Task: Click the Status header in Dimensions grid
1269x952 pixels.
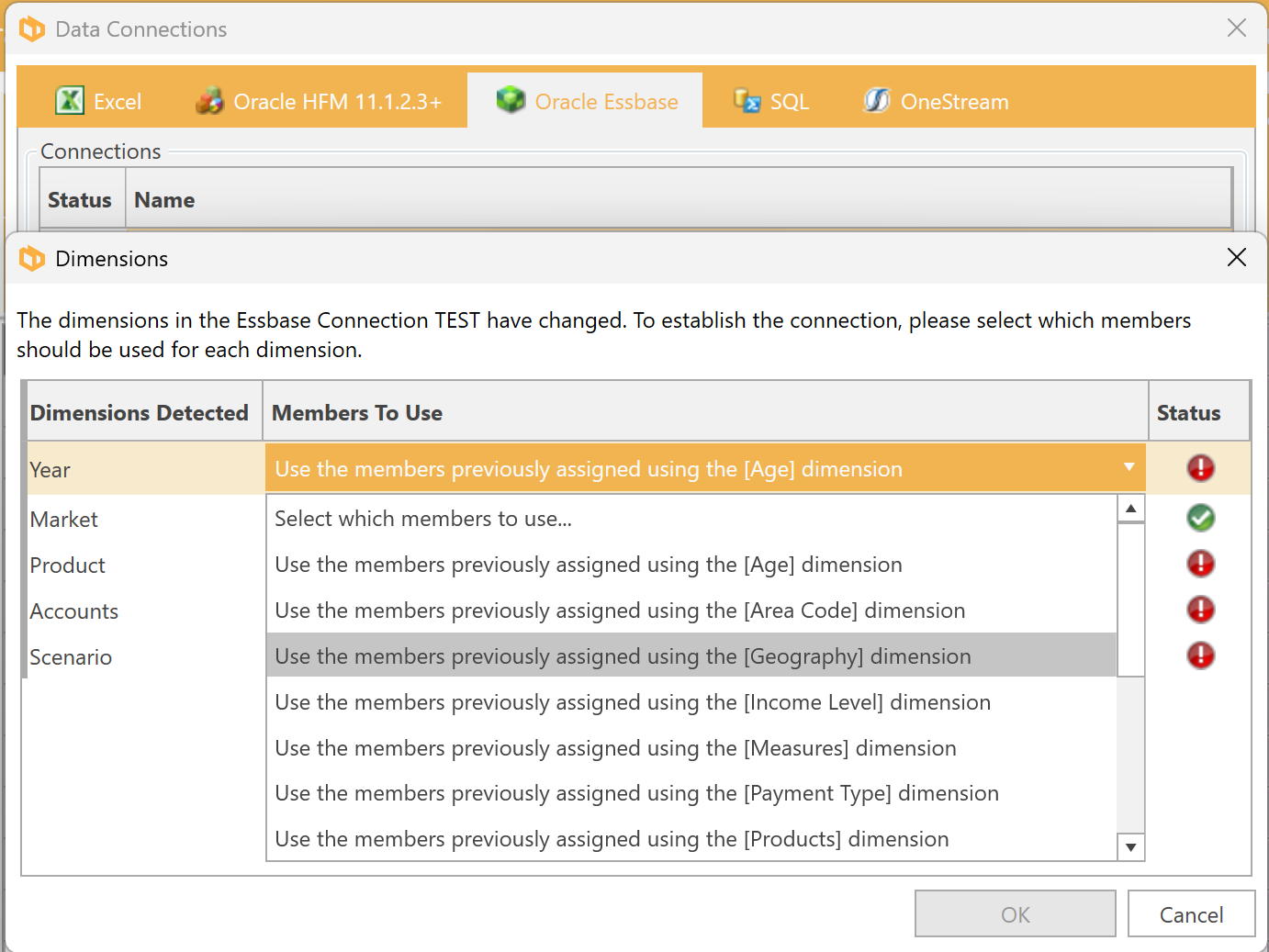Action: click(x=1199, y=412)
